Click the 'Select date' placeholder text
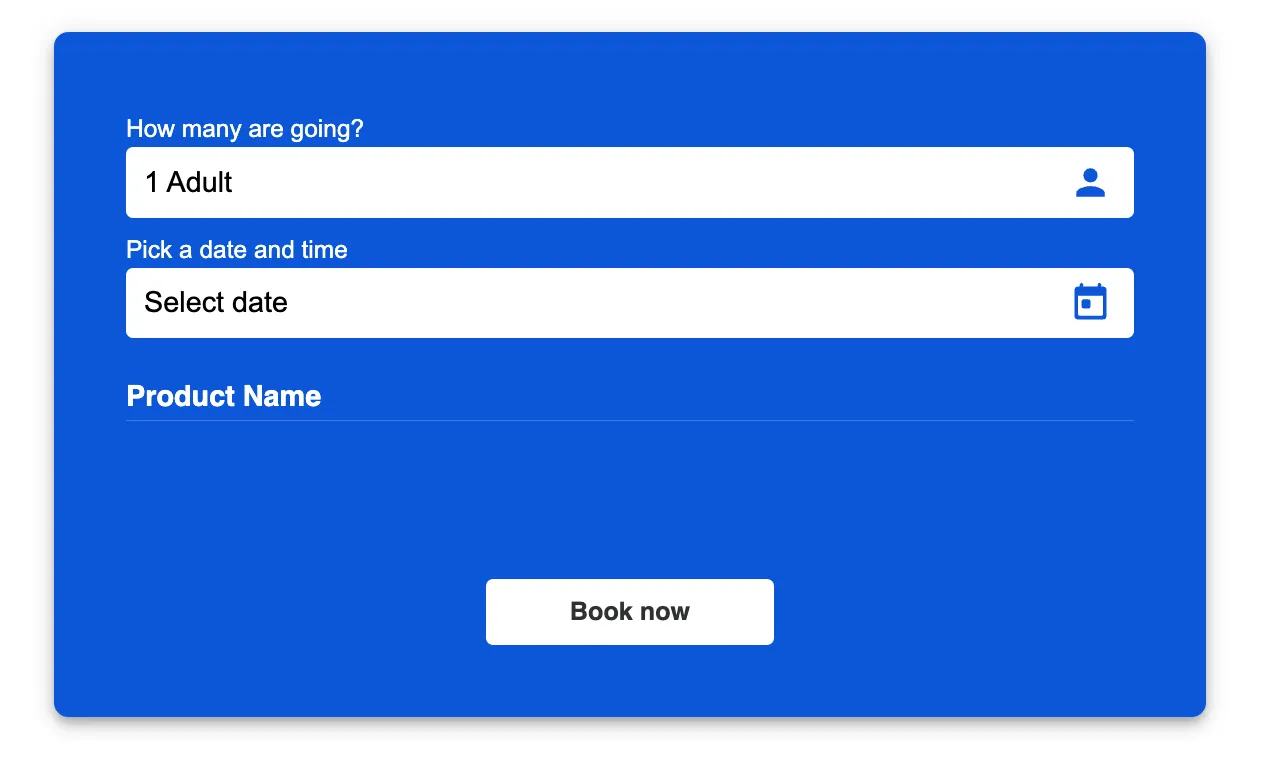Image resolution: width=1264 pixels, height=778 pixels. pyautogui.click(x=216, y=302)
